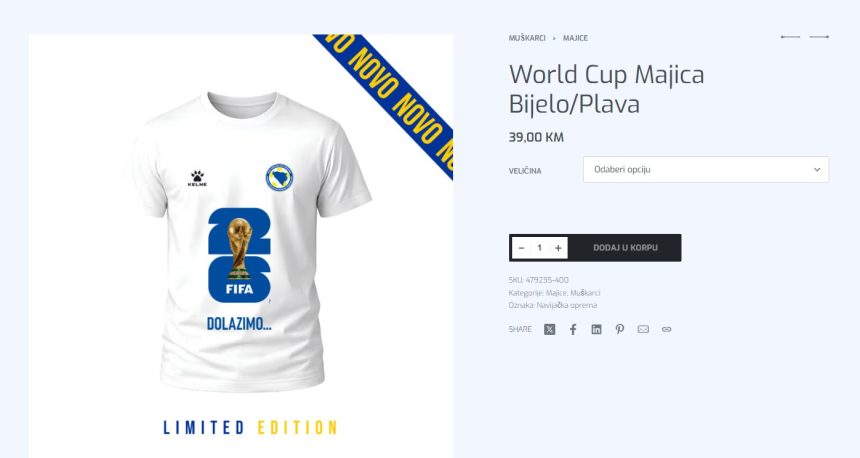Viewport: 860px width, 458px height.
Task: Share product on Facebook
Action: click(573, 329)
